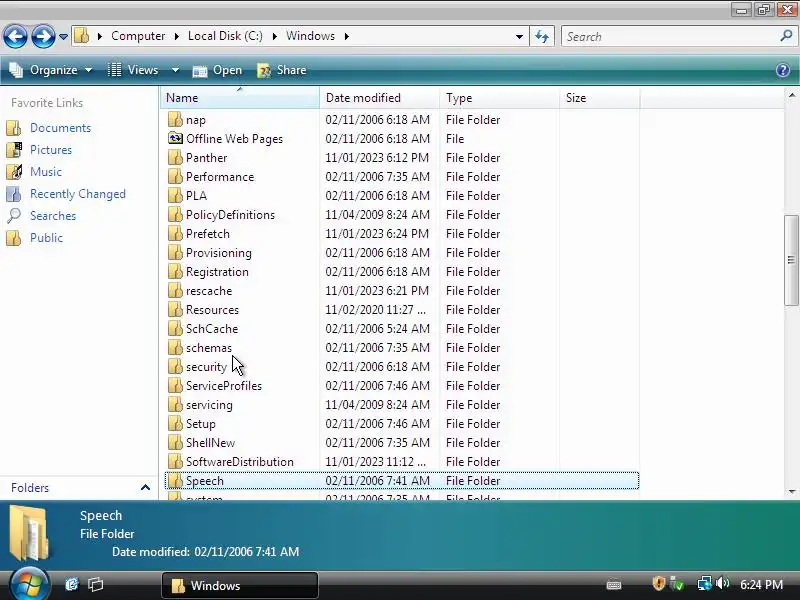Sort by the Name column header
Screen dimensions: 800x600
point(239,97)
